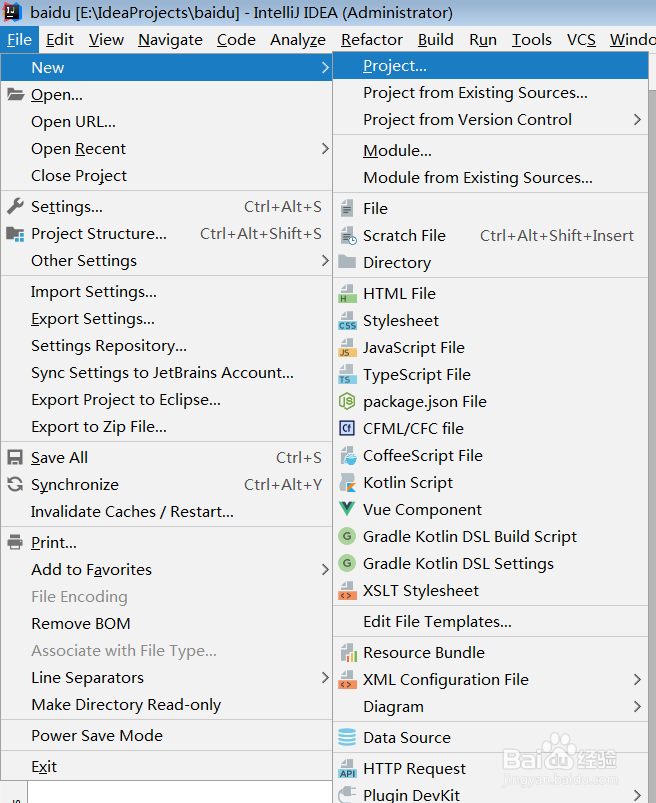Expand the Plugin DevKit submenu arrow

[x=637, y=795]
